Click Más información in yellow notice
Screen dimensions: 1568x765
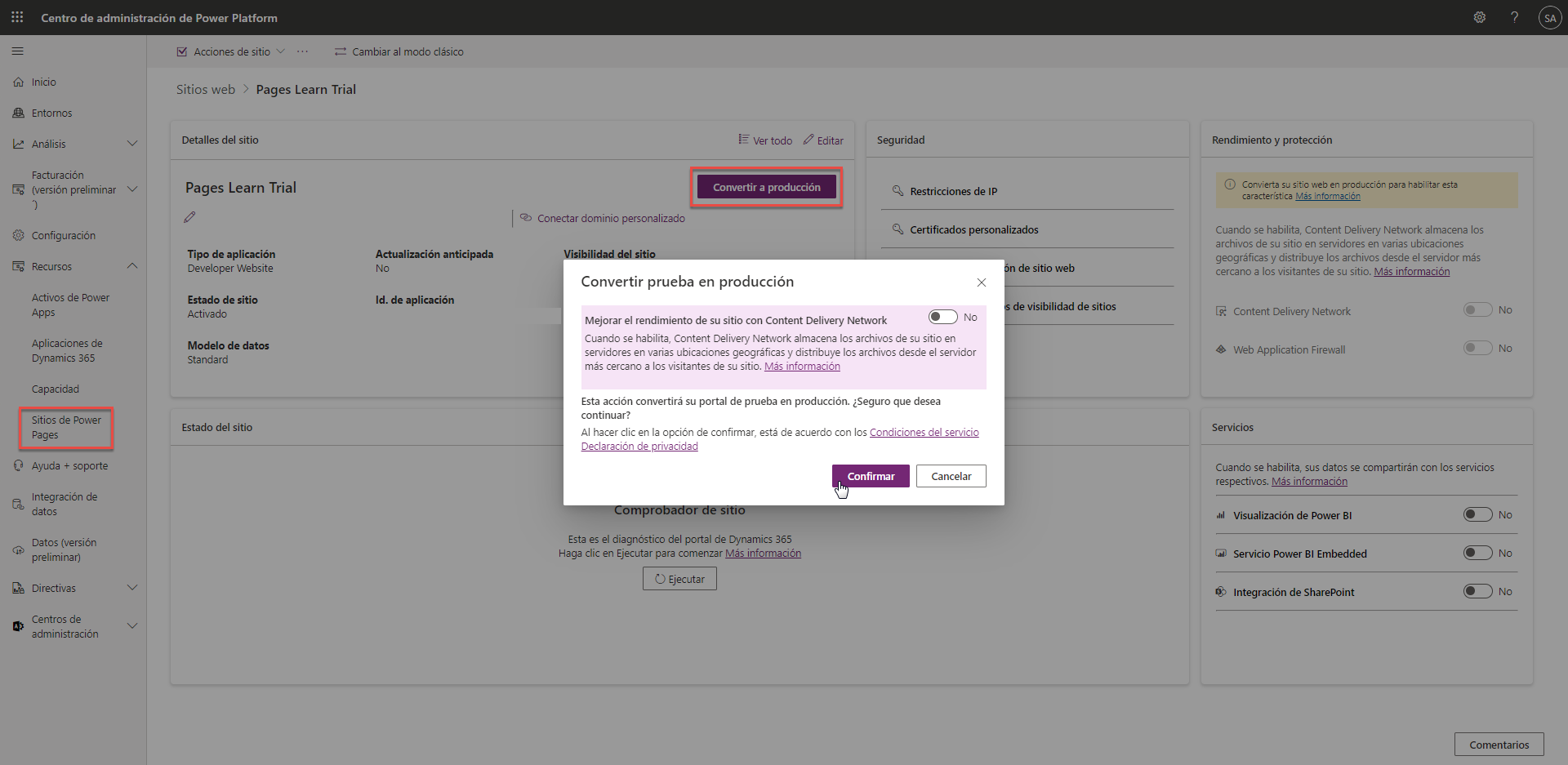(x=1328, y=196)
